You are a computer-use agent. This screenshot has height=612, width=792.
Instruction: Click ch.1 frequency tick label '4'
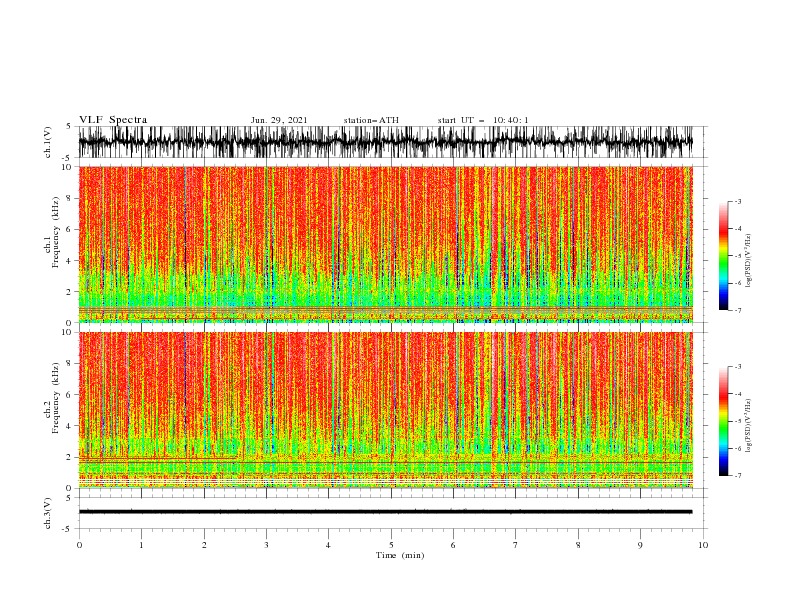click(x=70, y=261)
